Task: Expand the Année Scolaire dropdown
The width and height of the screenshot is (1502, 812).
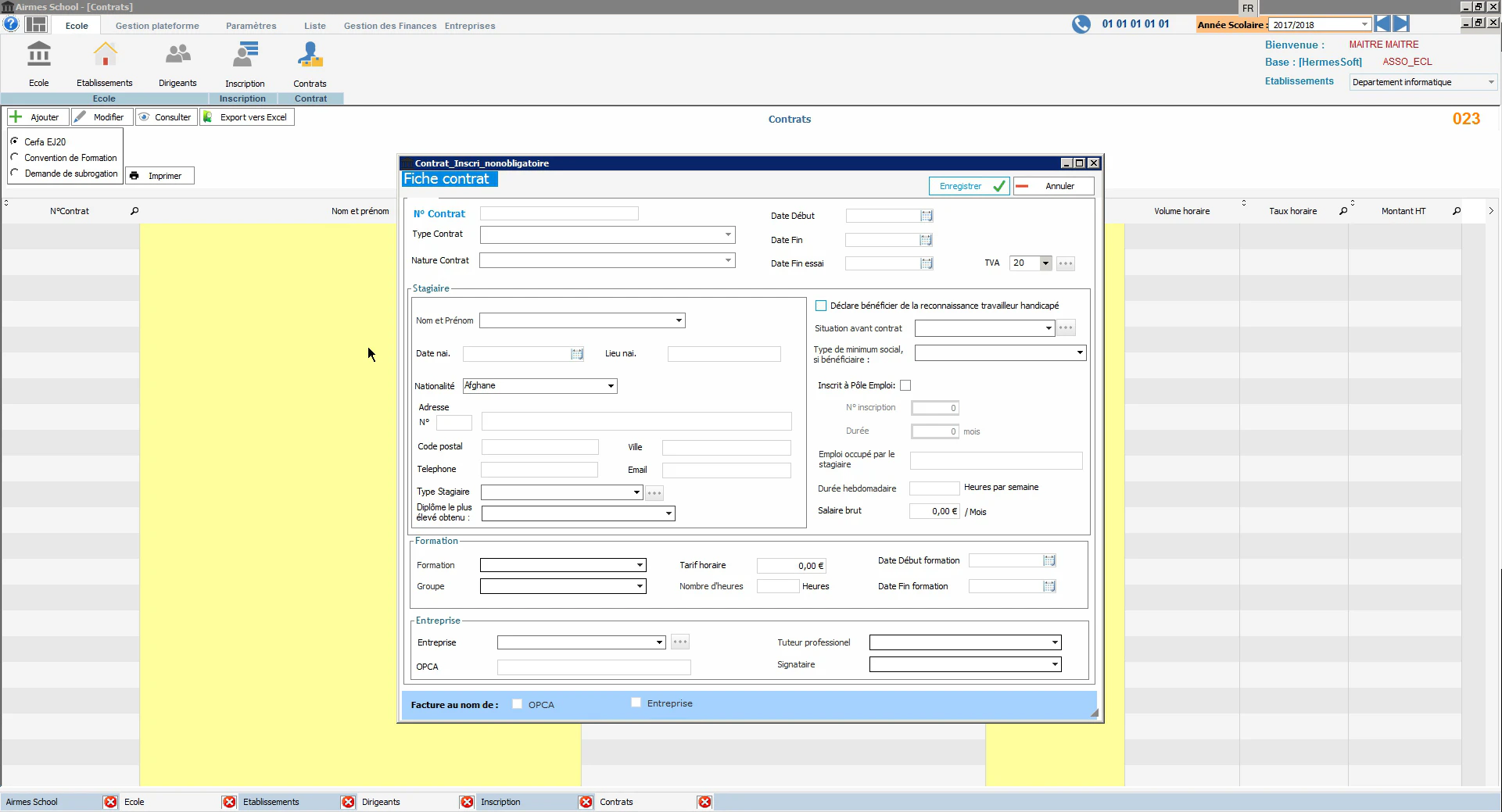Action: tap(1364, 24)
